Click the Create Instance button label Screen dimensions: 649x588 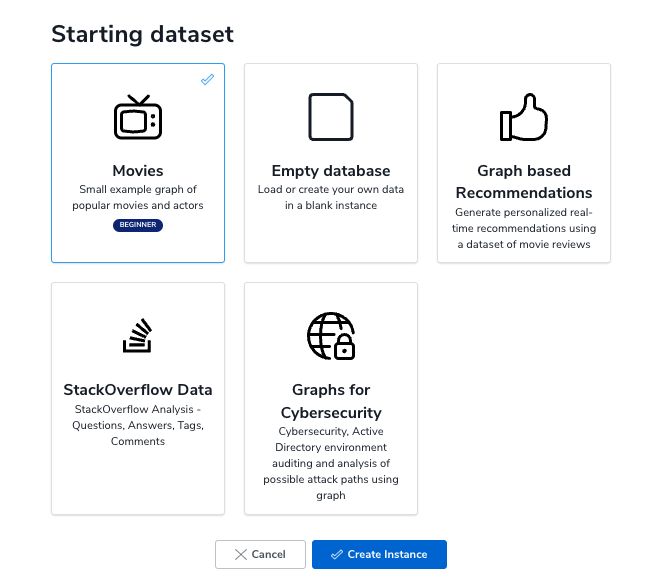(x=387, y=554)
